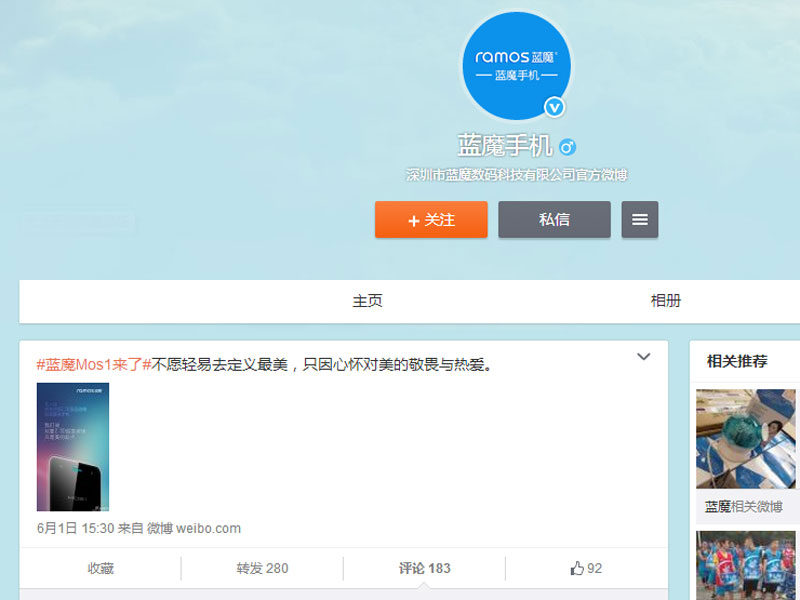Click the verified V badge on avatar
This screenshot has height=600, width=800.
point(555,107)
